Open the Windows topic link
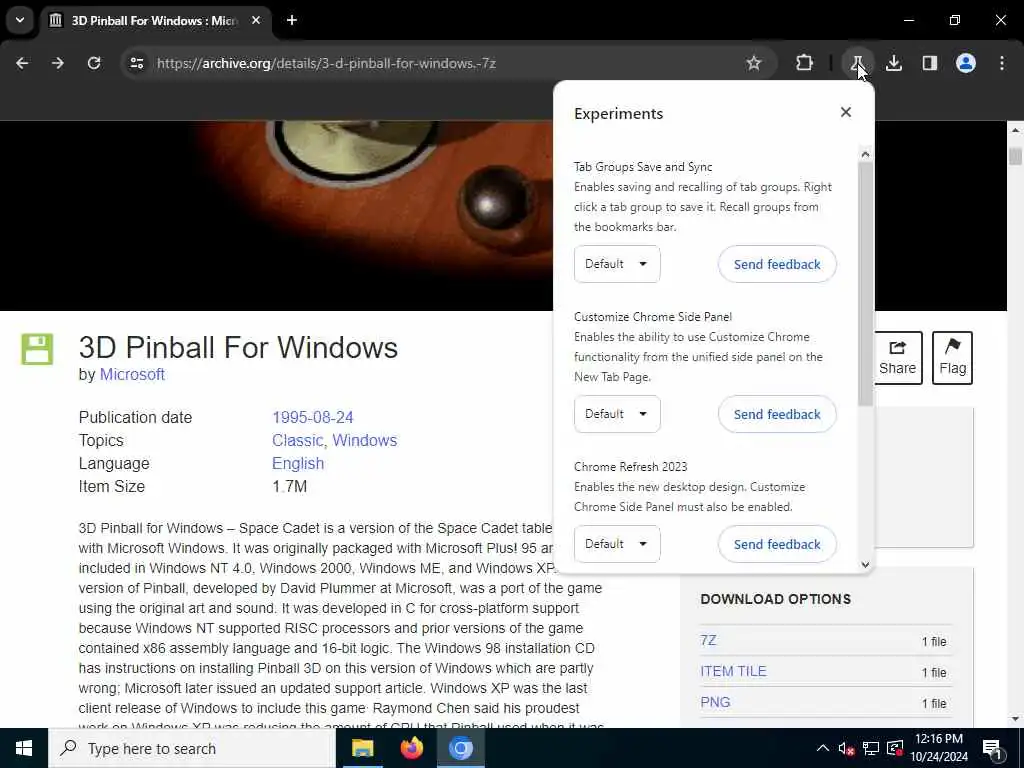Viewport: 1024px width, 768px height. (364, 440)
